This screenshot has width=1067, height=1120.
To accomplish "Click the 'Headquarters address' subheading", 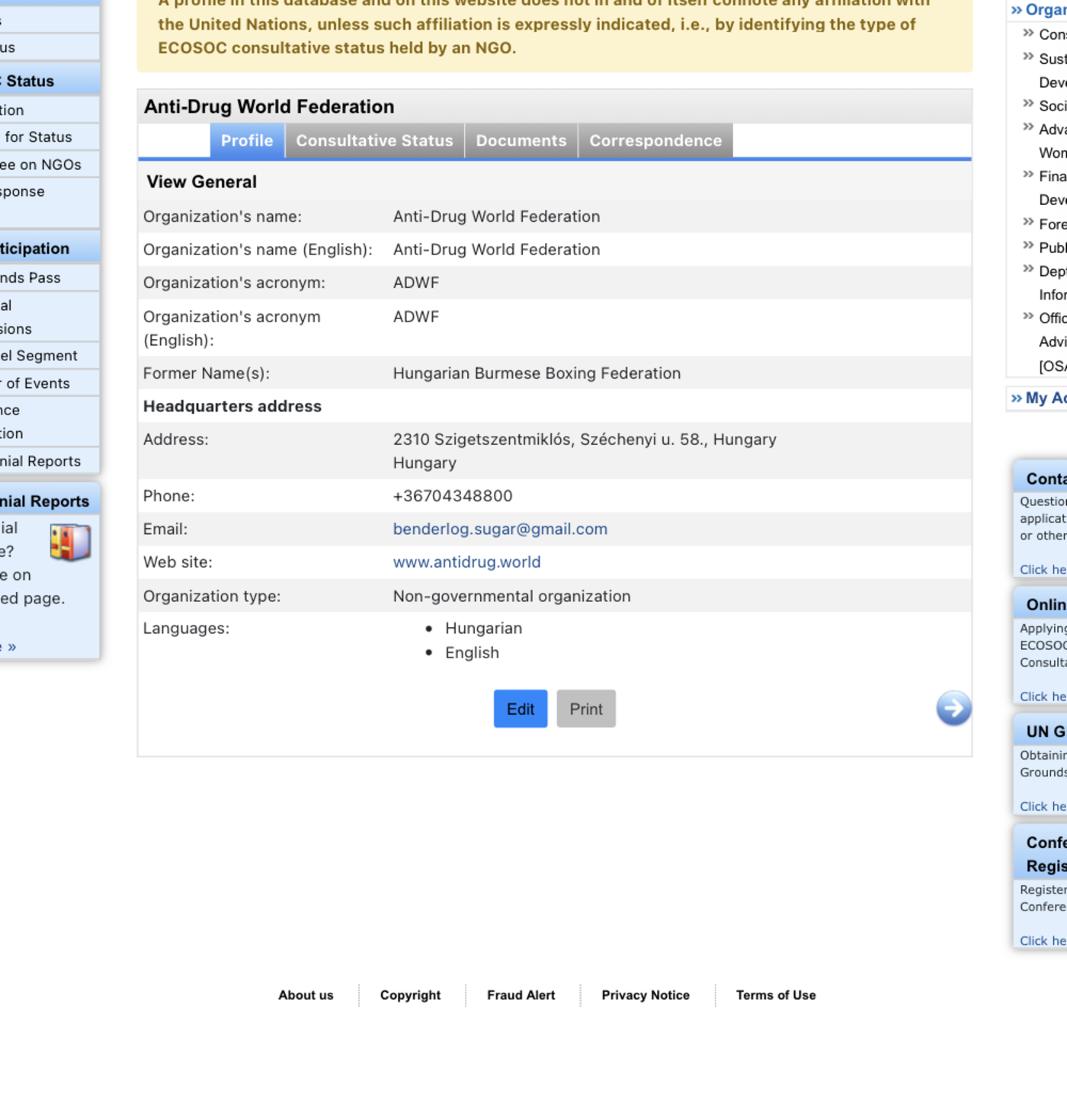I will (232, 406).
